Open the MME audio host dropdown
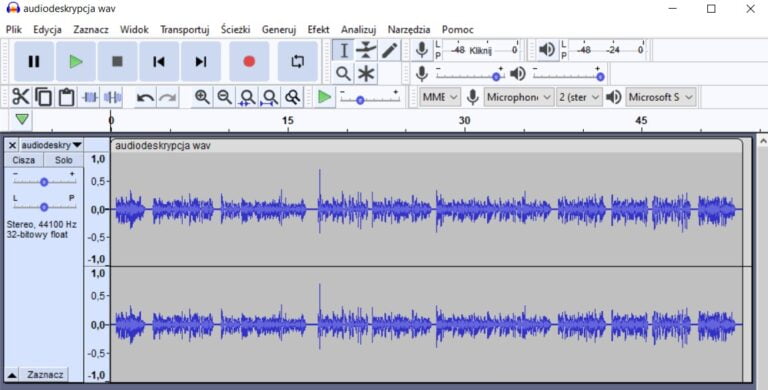This screenshot has width=768, height=390. tap(440, 97)
